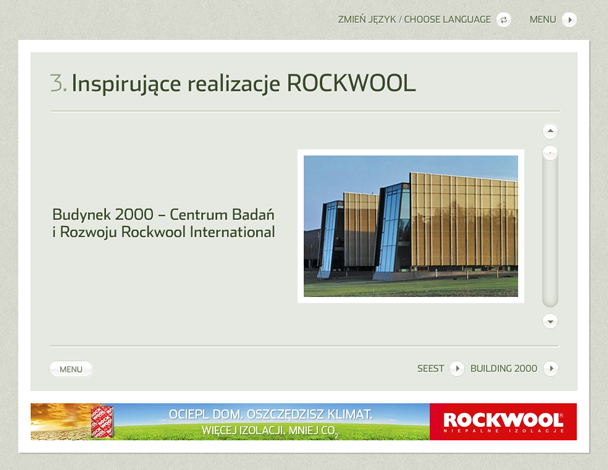The width and height of the screenshot is (608, 470).
Task: Click the red product pack image in banner
Action: (x=98, y=421)
